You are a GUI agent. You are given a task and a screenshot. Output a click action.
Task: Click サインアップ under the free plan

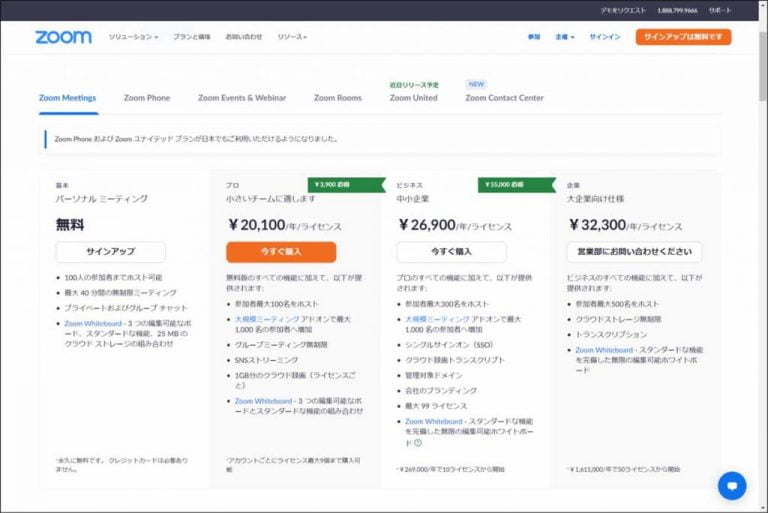110,252
